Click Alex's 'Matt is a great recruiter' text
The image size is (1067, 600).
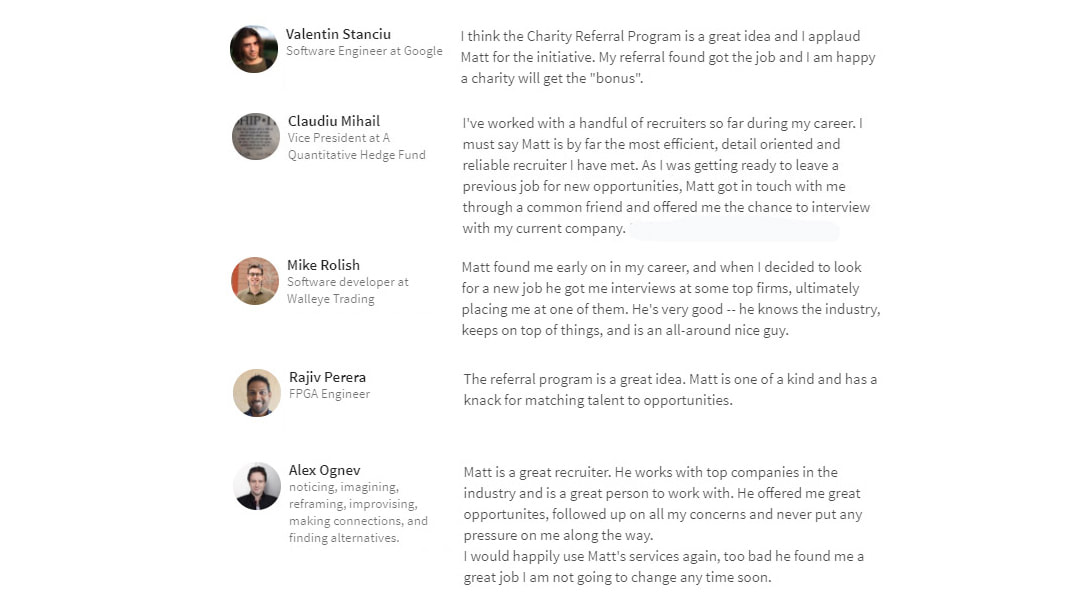coord(663,524)
